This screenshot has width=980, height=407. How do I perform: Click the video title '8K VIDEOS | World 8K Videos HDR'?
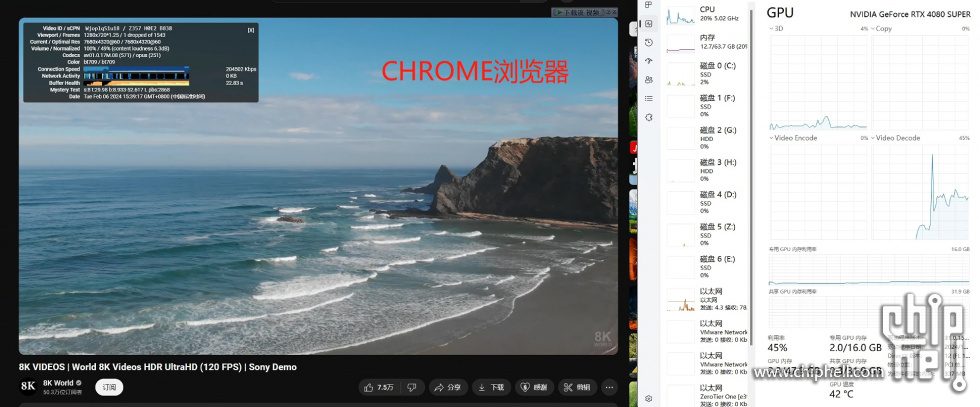[x=158, y=367]
